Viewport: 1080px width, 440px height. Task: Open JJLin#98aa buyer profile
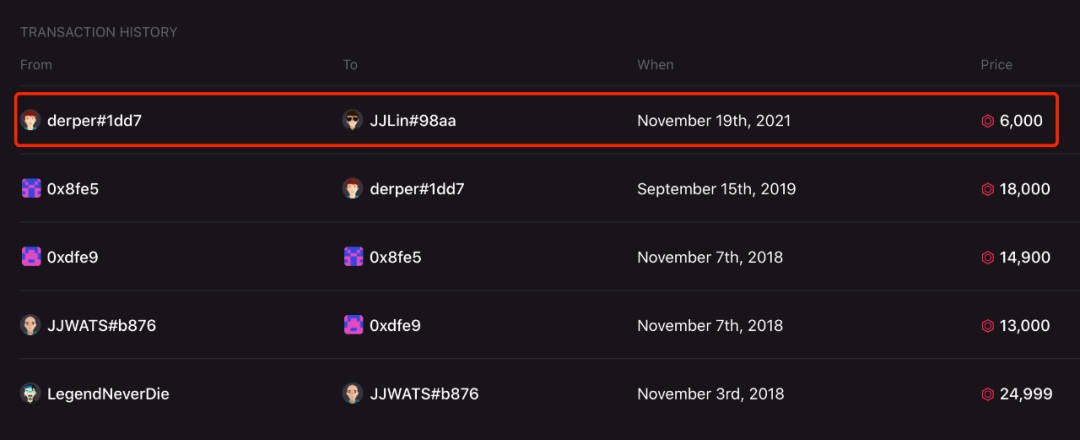tap(413, 121)
